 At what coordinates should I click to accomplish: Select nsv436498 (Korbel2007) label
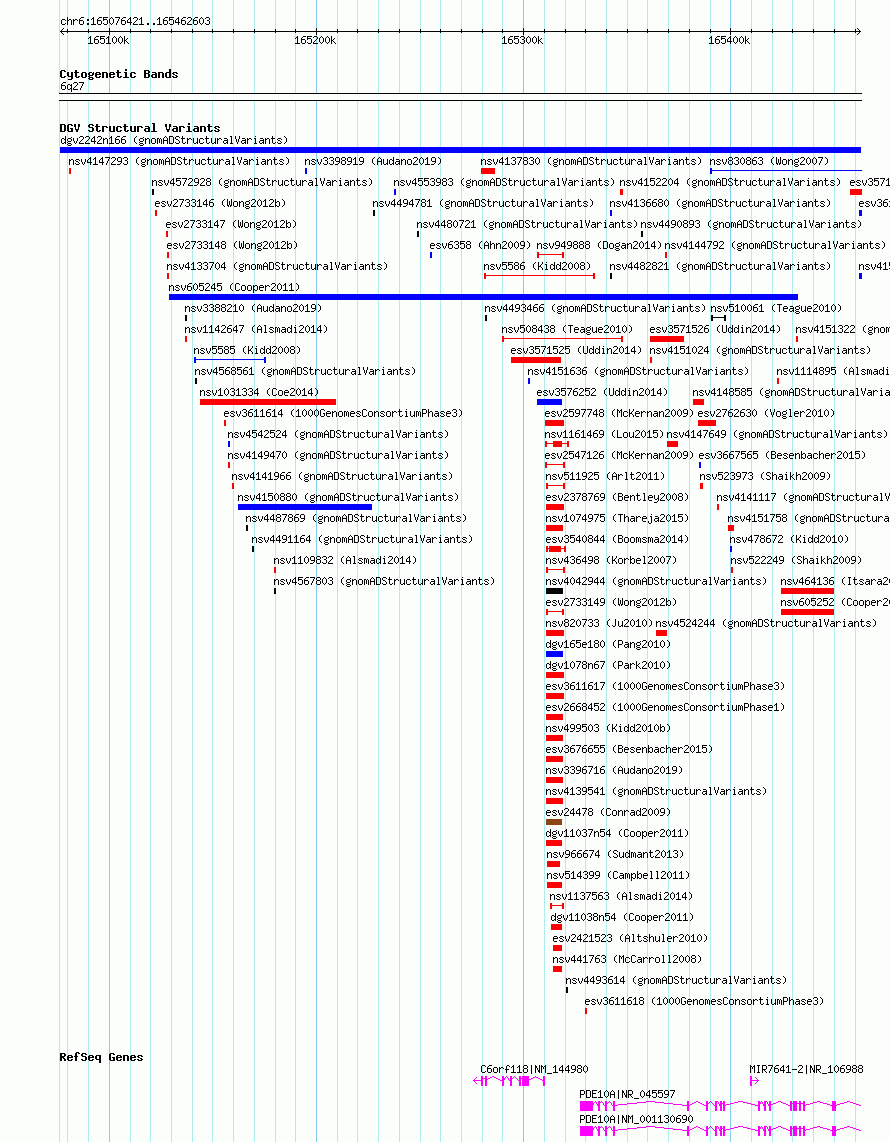tap(611, 562)
